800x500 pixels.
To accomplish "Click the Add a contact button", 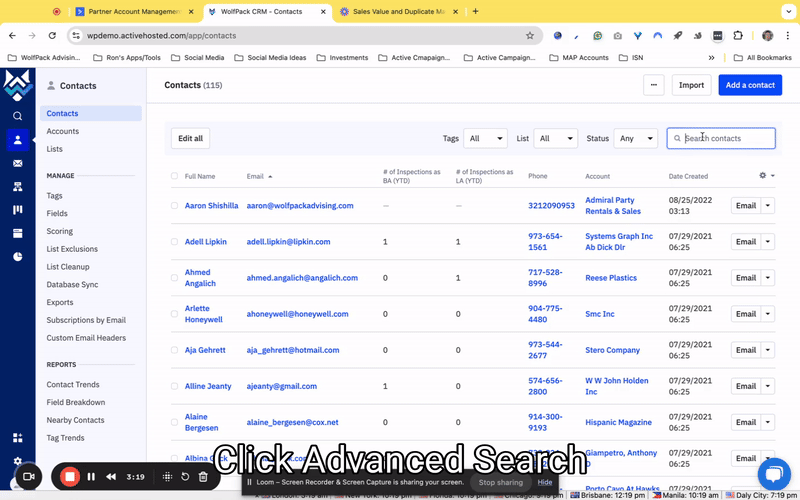I will (750, 85).
